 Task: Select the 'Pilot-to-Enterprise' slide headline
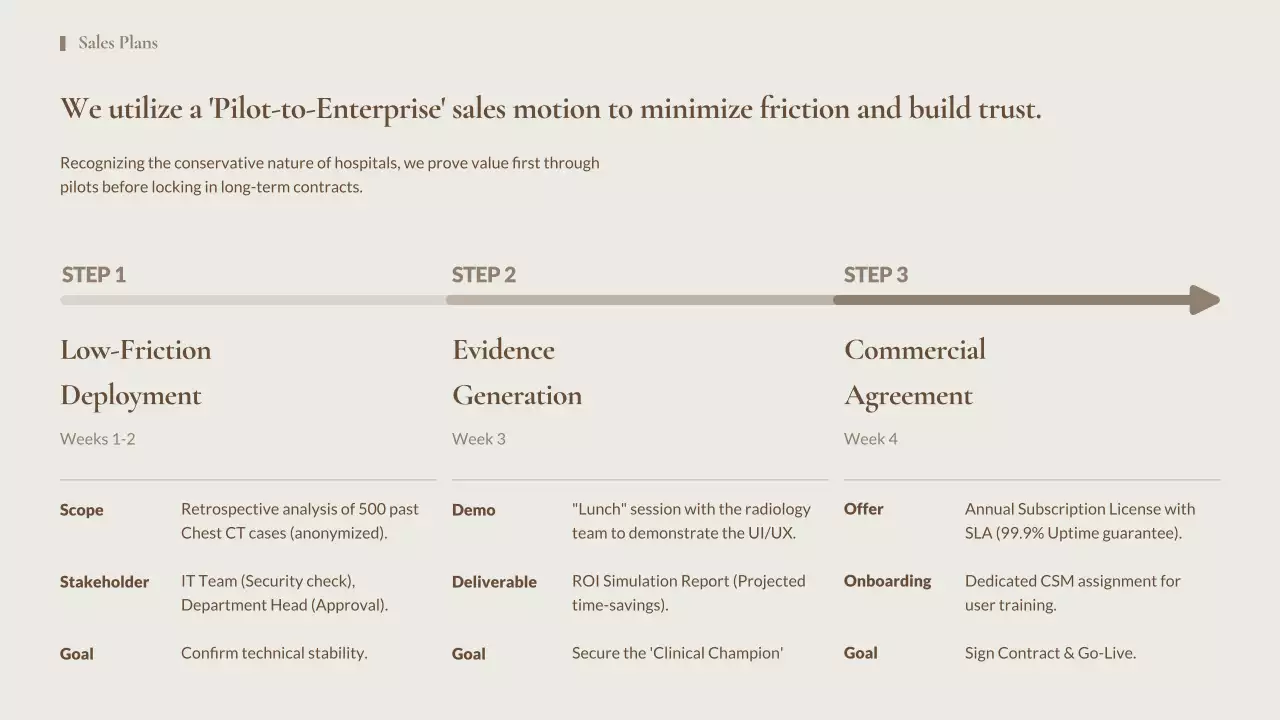[x=550, y=108]
